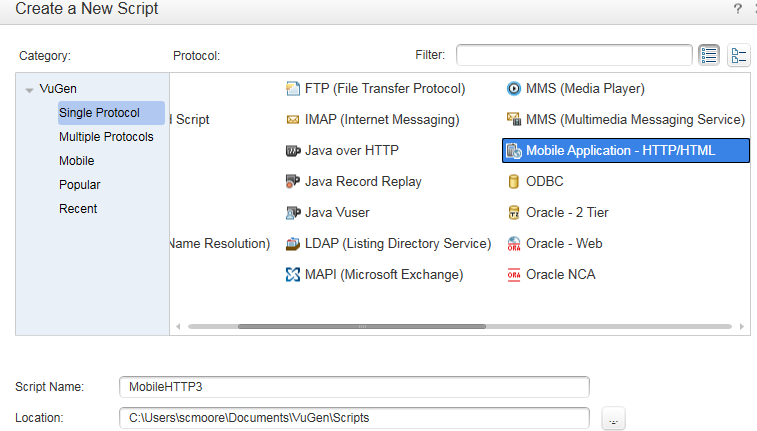Pick the Oracle NCA protocol icon
The image size is (757, 431).
pyautogui.click(x=514, y=275)
